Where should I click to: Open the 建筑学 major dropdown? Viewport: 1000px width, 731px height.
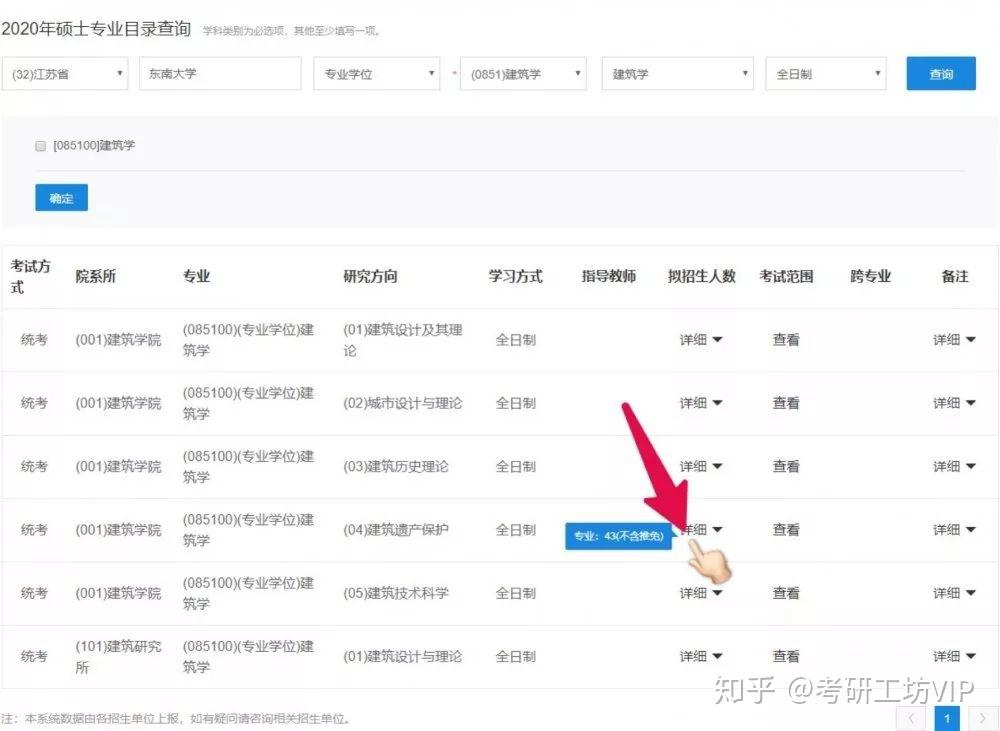pyautogui.click(x=677, y=74)
